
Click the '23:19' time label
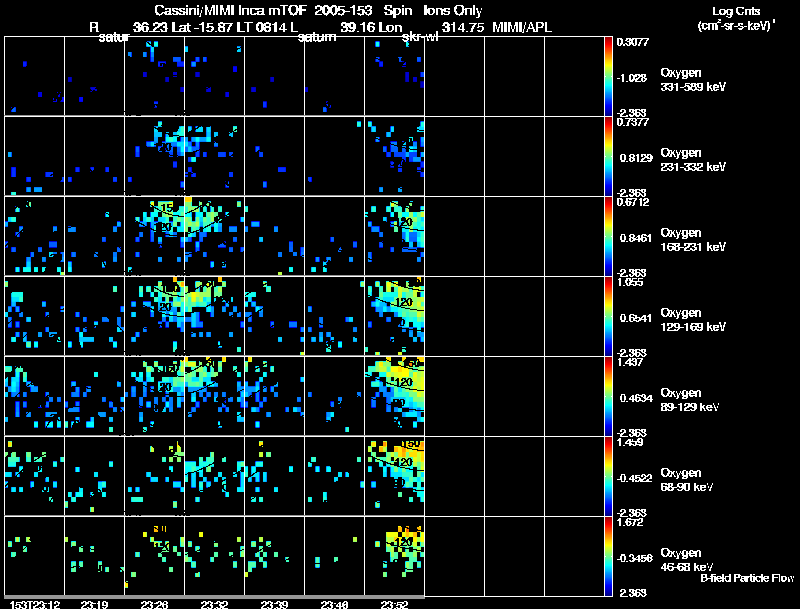click(94, 604)
